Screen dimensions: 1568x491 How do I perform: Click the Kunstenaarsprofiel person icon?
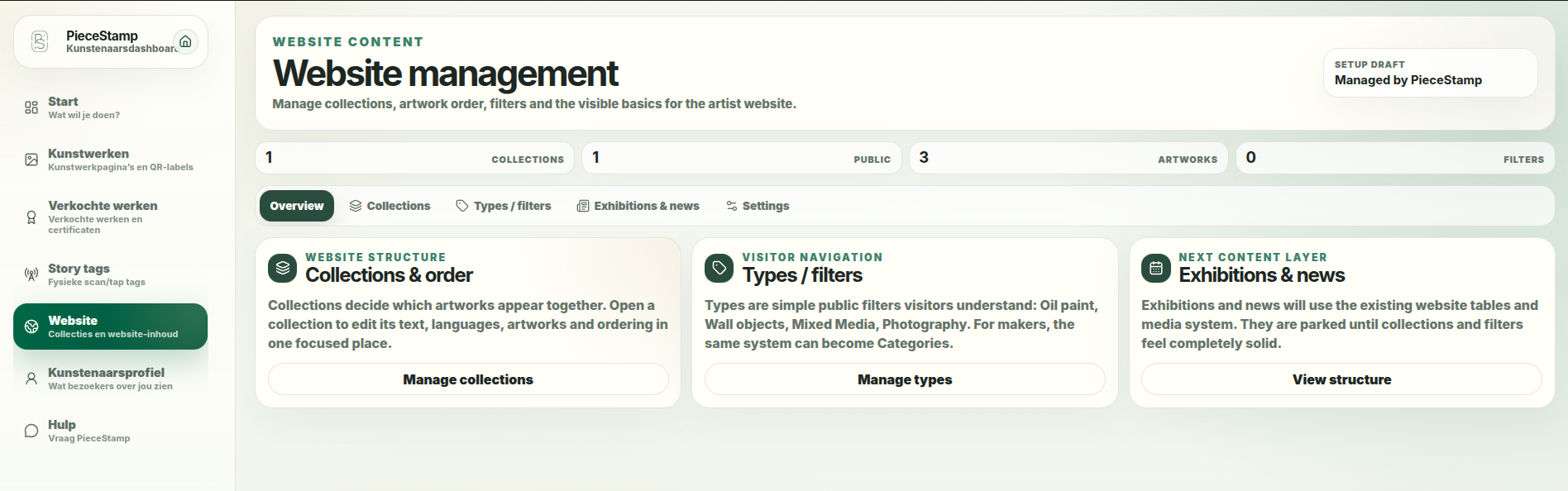click(x=31, y=379)
